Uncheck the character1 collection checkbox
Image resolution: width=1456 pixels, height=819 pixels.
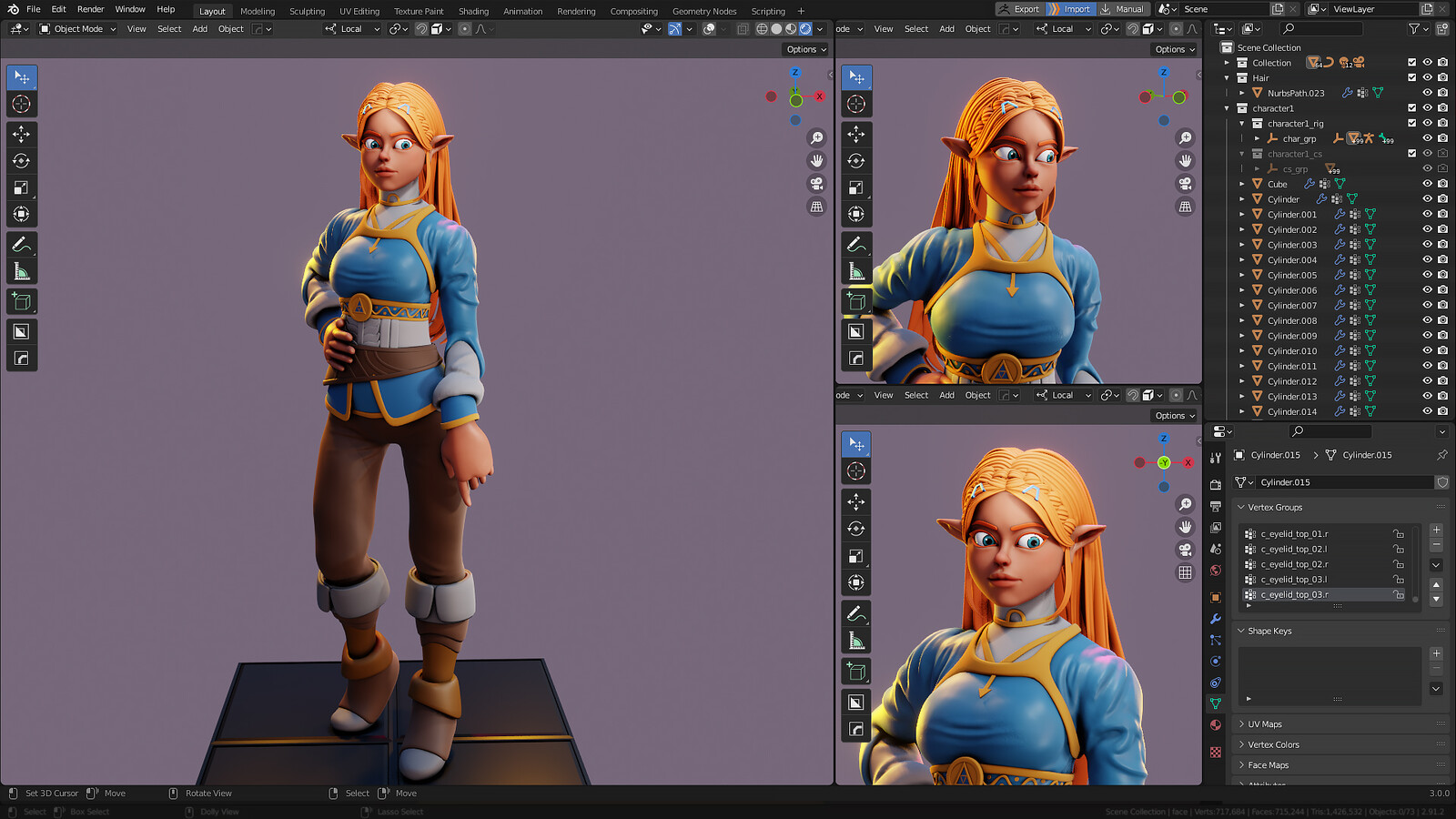pos(1411,108)
